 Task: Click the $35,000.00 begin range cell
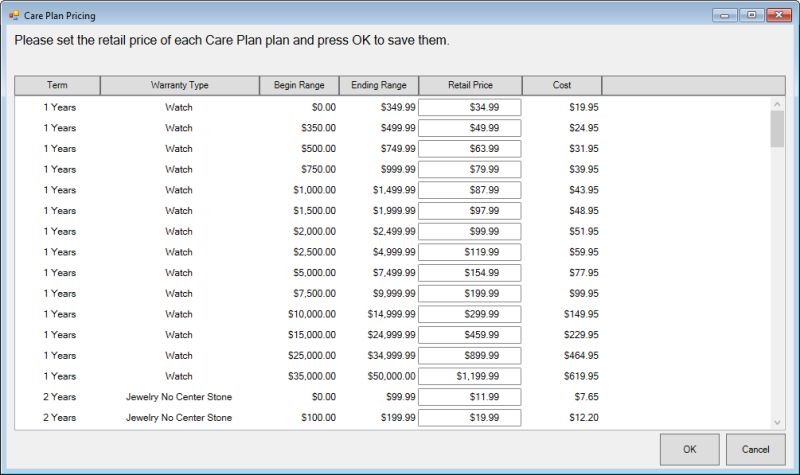coord(312,376)
